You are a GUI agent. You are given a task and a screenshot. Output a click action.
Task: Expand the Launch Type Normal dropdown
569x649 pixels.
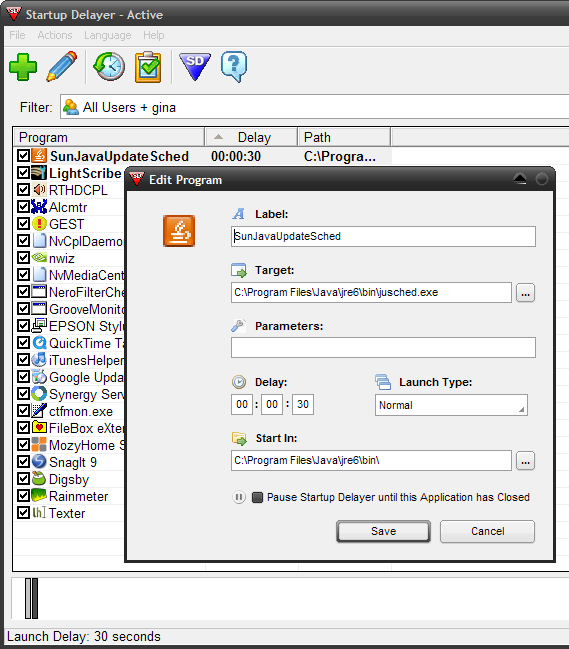click(451, 405)
